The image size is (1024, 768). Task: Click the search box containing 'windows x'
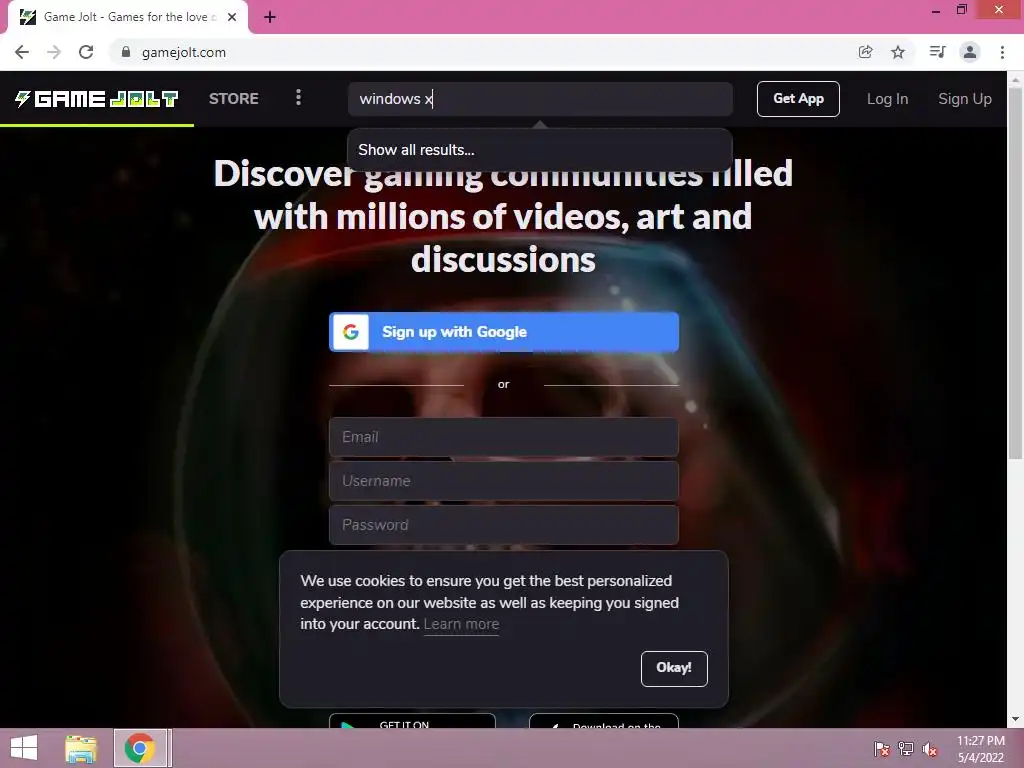click(540, 99)
